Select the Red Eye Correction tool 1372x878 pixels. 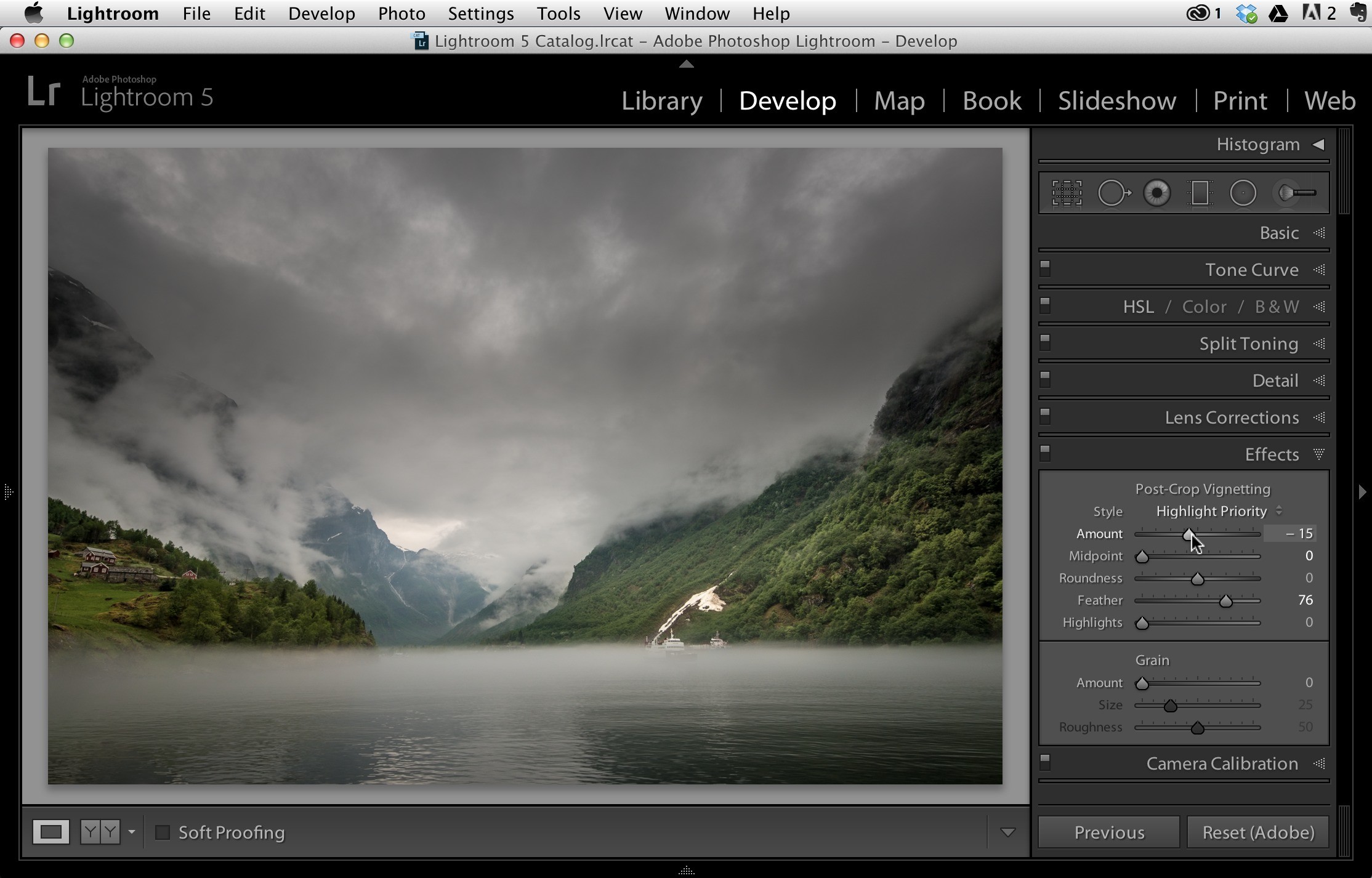click(1157, 193)
